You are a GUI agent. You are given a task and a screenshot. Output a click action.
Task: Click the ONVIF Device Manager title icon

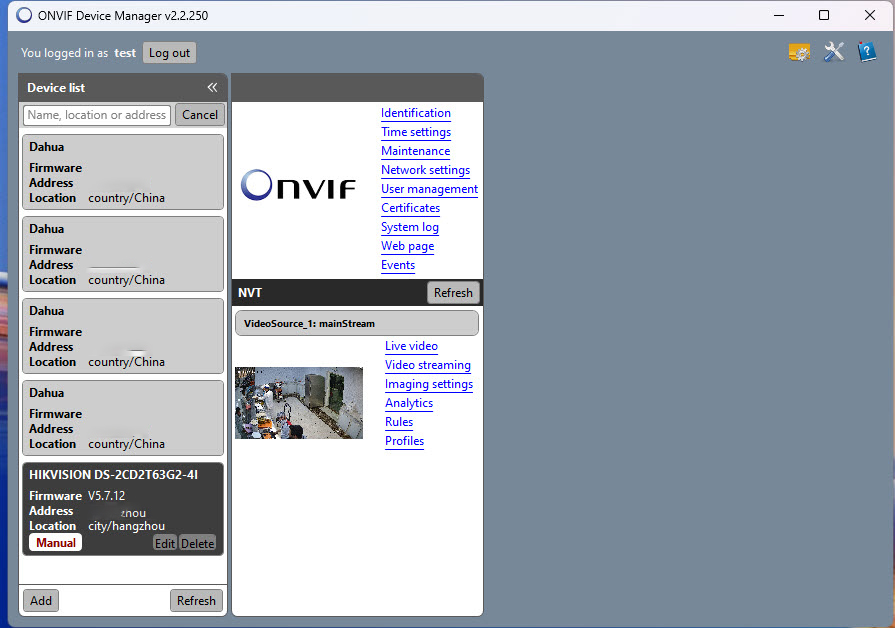coord(24,16)
